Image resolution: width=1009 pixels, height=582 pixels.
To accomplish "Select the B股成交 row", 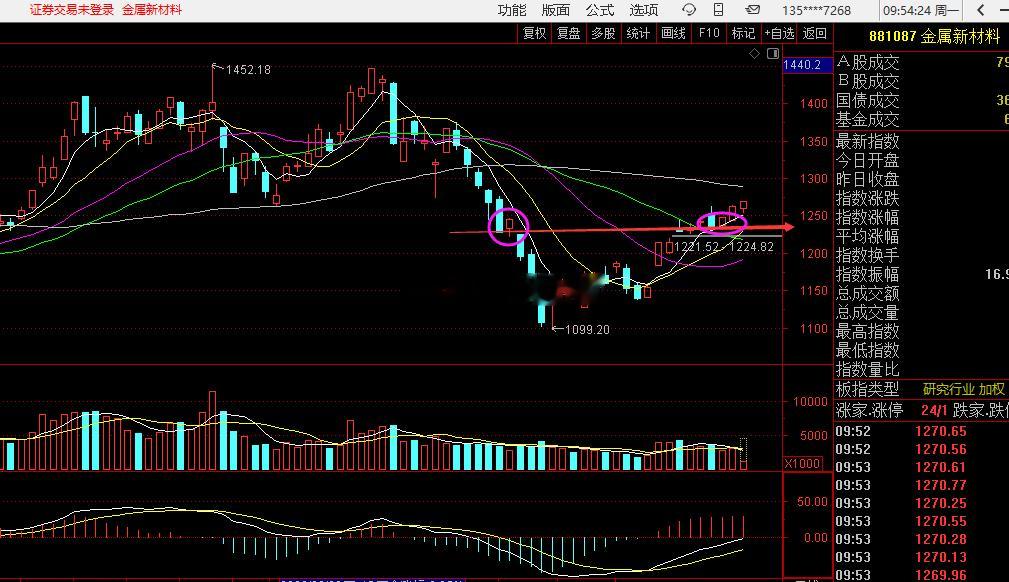I will pyautogui.click(x=921, y=81).
